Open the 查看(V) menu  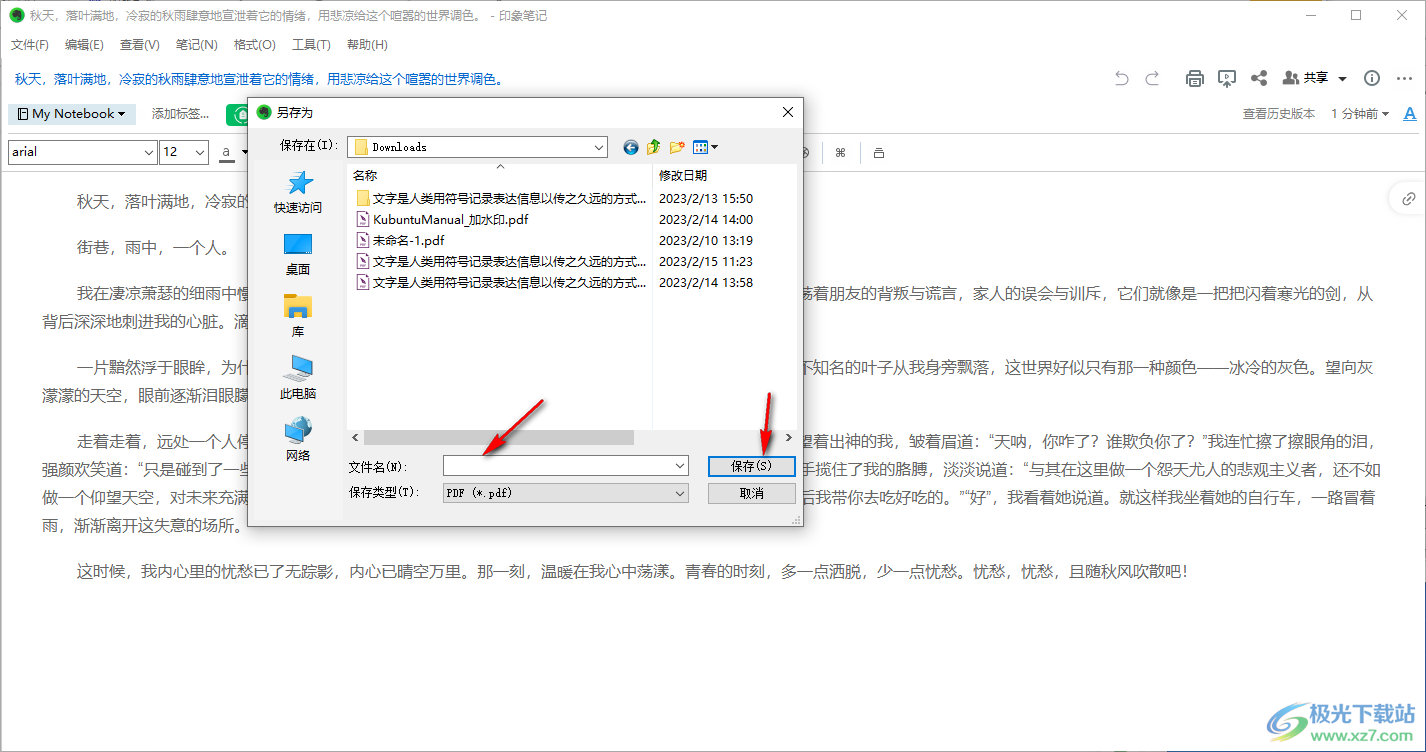pyautogui.click(x=140, y=45)
